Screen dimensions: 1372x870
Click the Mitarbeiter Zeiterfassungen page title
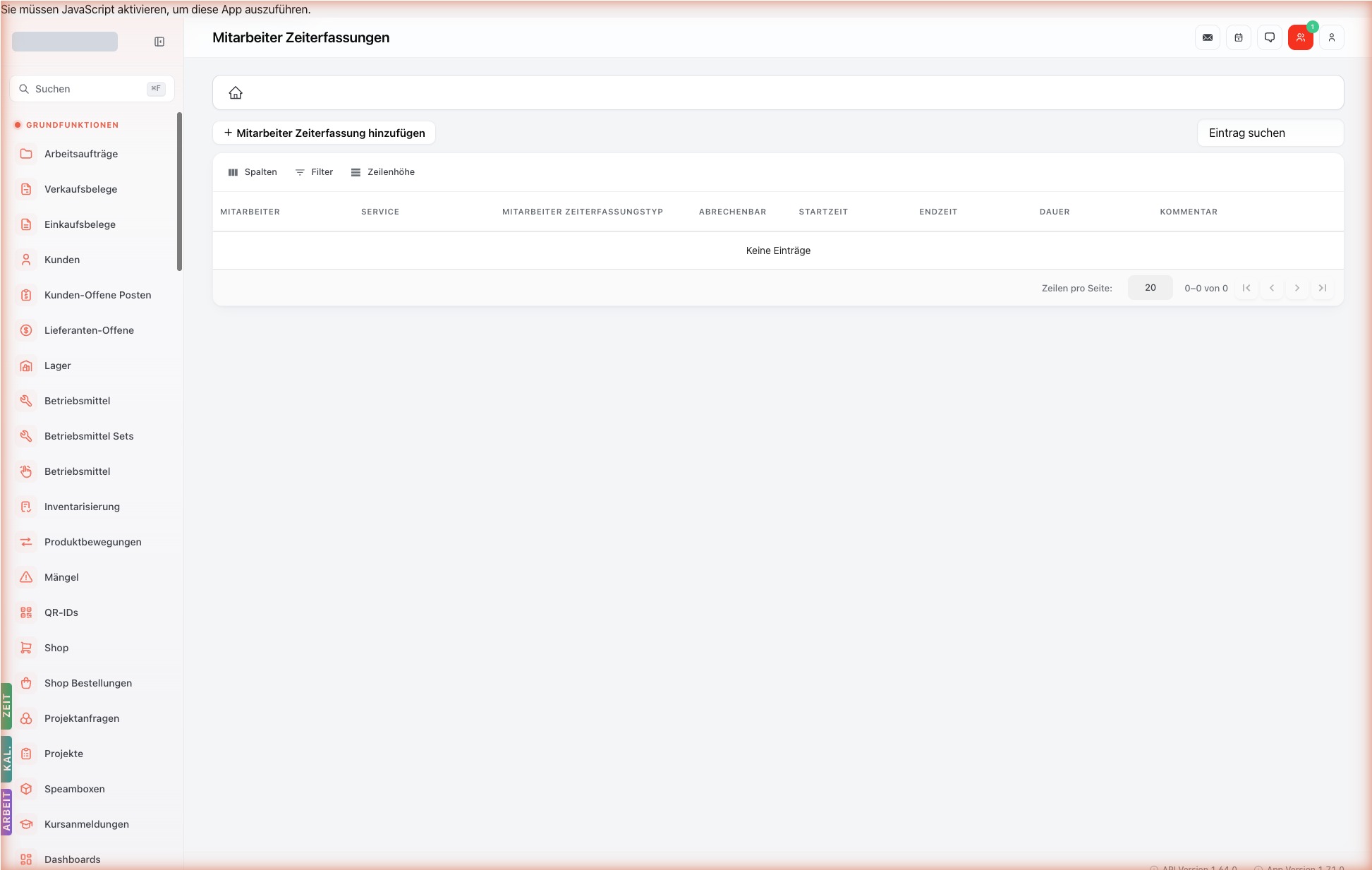pos(300,37)
